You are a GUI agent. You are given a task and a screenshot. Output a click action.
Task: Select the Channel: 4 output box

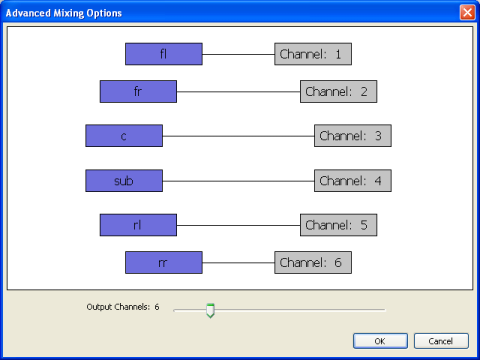[x=353, y=181]
